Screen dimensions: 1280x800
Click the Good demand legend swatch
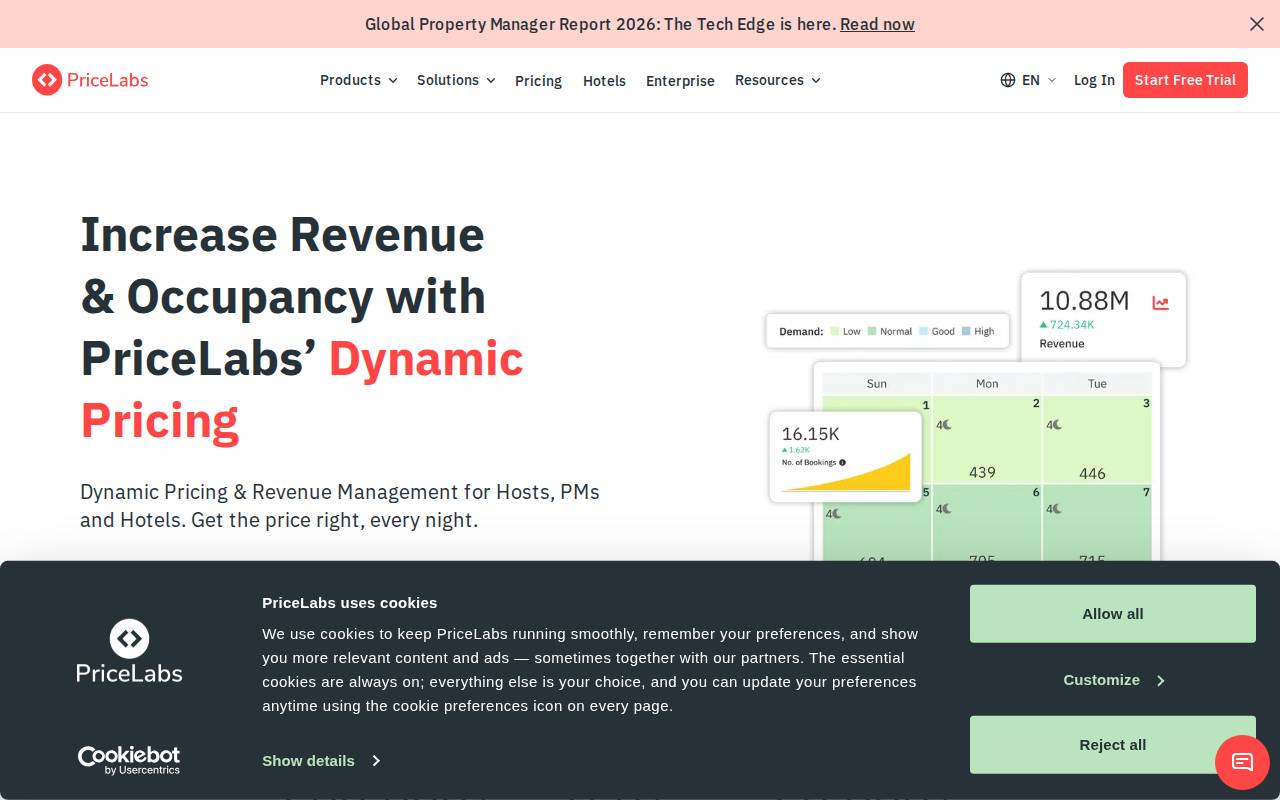point(924,331)
